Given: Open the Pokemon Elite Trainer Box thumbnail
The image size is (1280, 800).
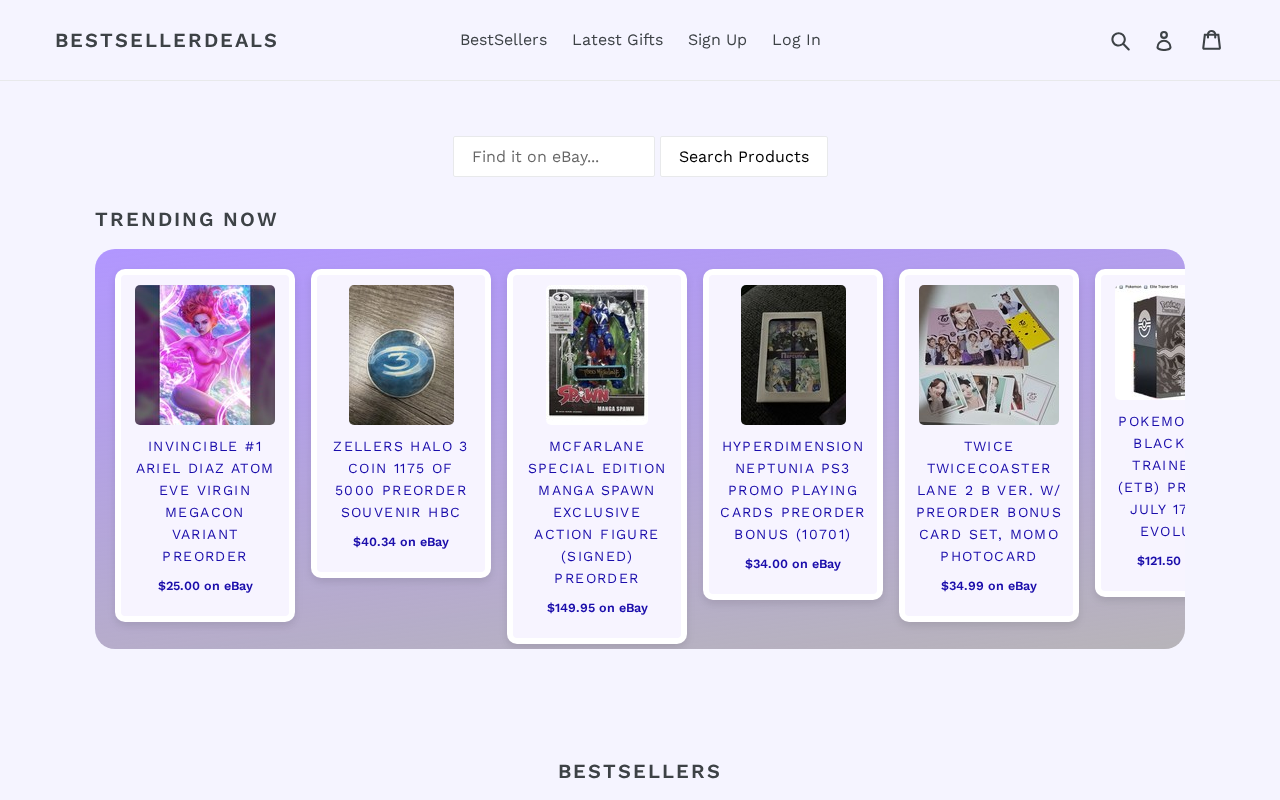Looking at the screenshot, I should pos(1150,340).
